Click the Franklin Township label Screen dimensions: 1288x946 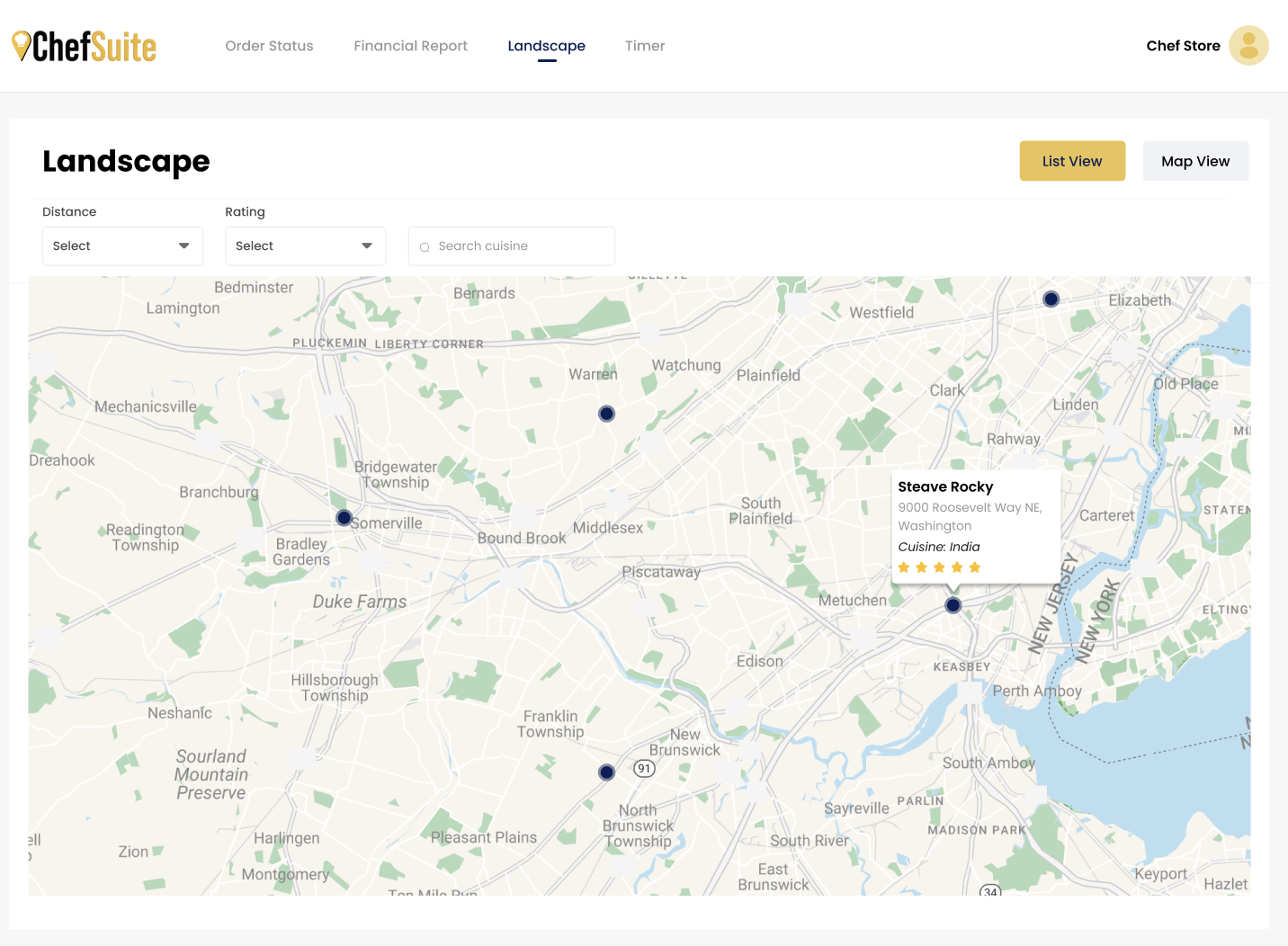pos(550,724)
